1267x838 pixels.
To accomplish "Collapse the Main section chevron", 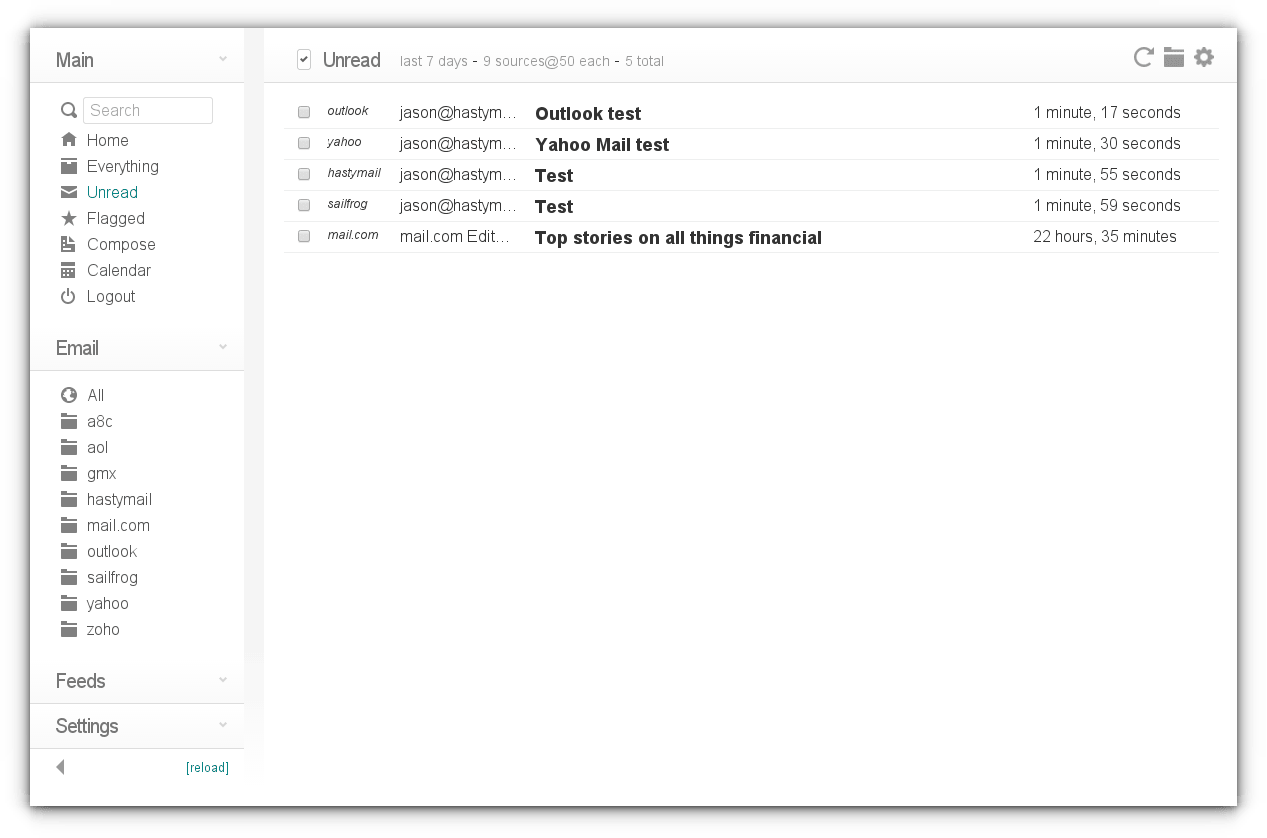I will pyautogui.click(x=223, y=60).
